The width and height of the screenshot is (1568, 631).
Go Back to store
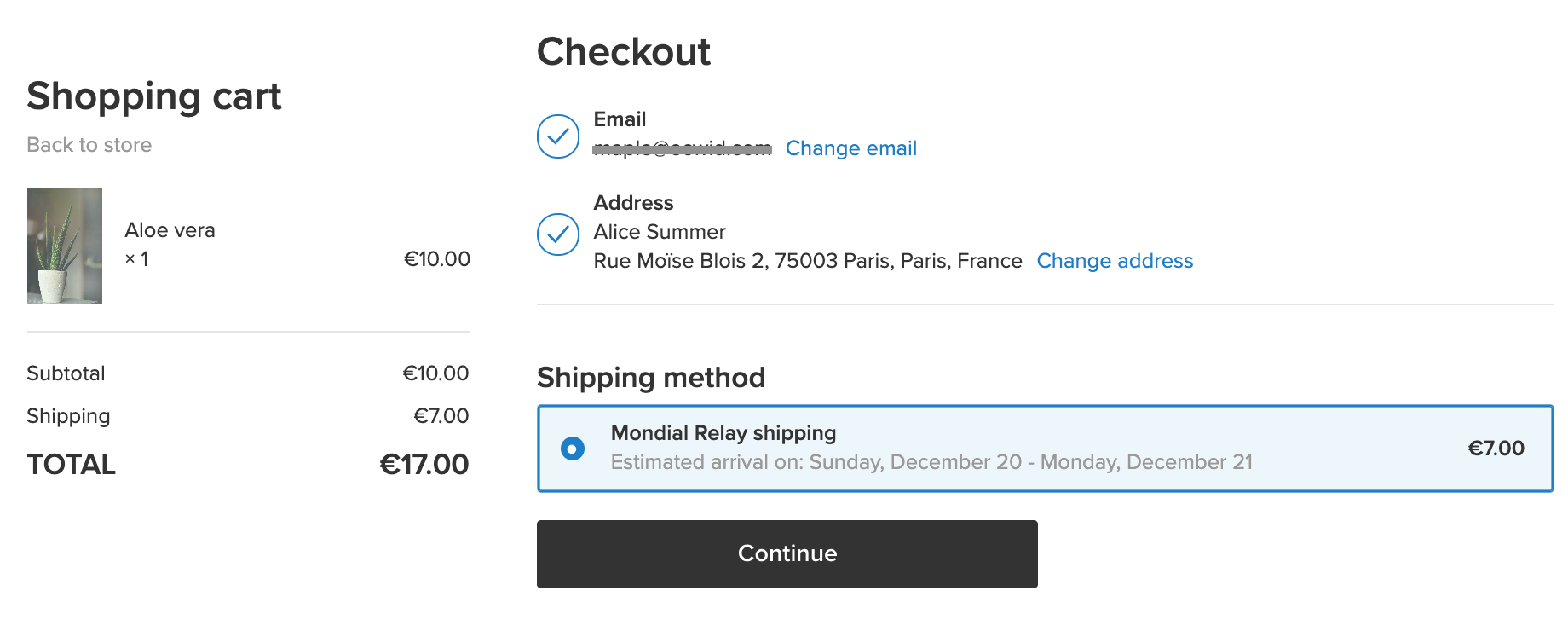click(x=89, y=145)
